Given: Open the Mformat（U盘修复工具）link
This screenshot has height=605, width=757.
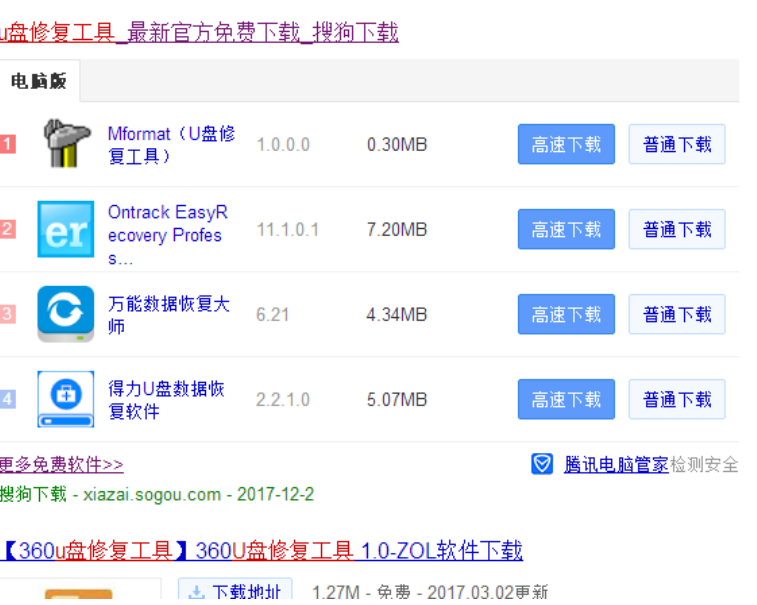Looking at the screenshot, I should (171, 145).
